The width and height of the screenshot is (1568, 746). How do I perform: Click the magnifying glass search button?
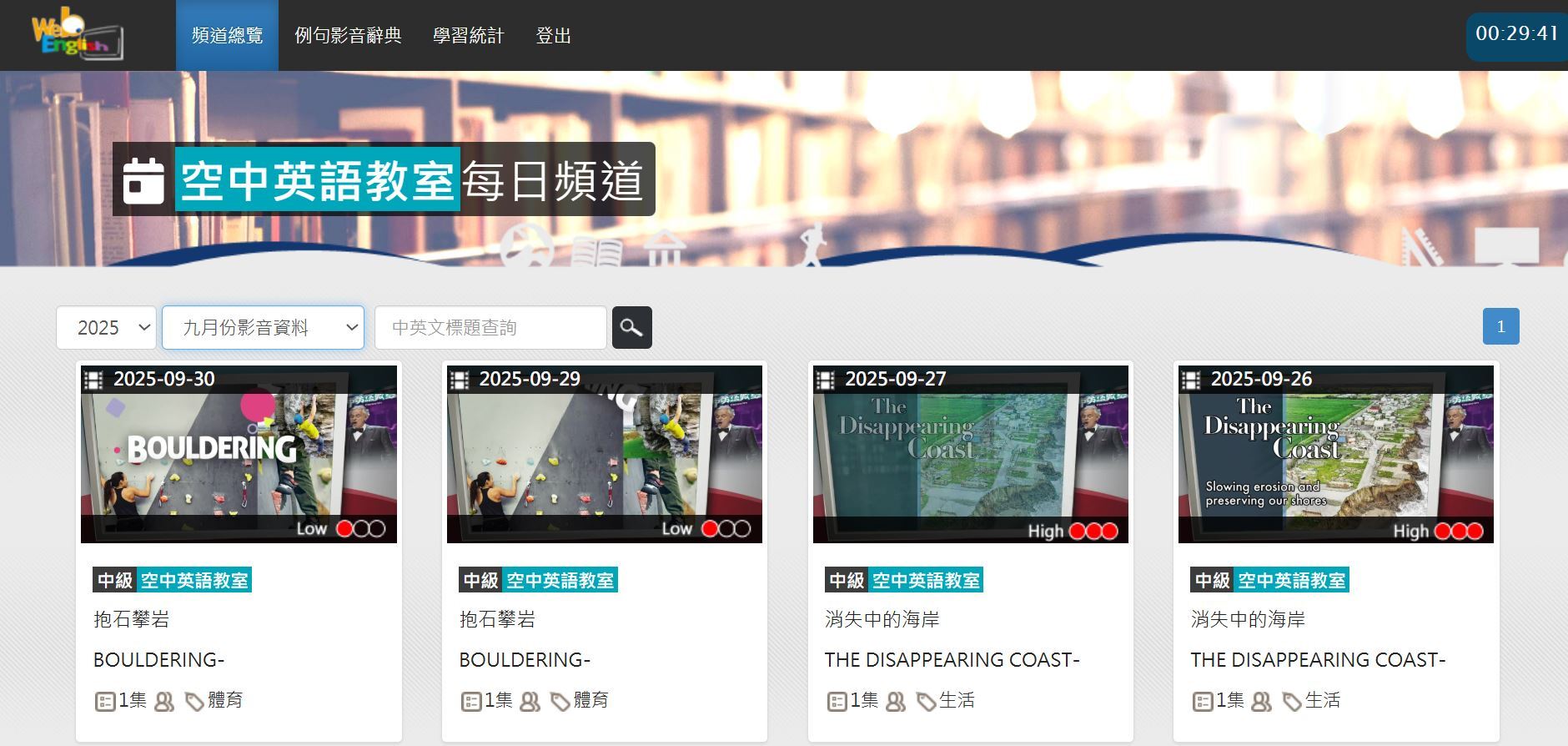(x=631, y=328)
